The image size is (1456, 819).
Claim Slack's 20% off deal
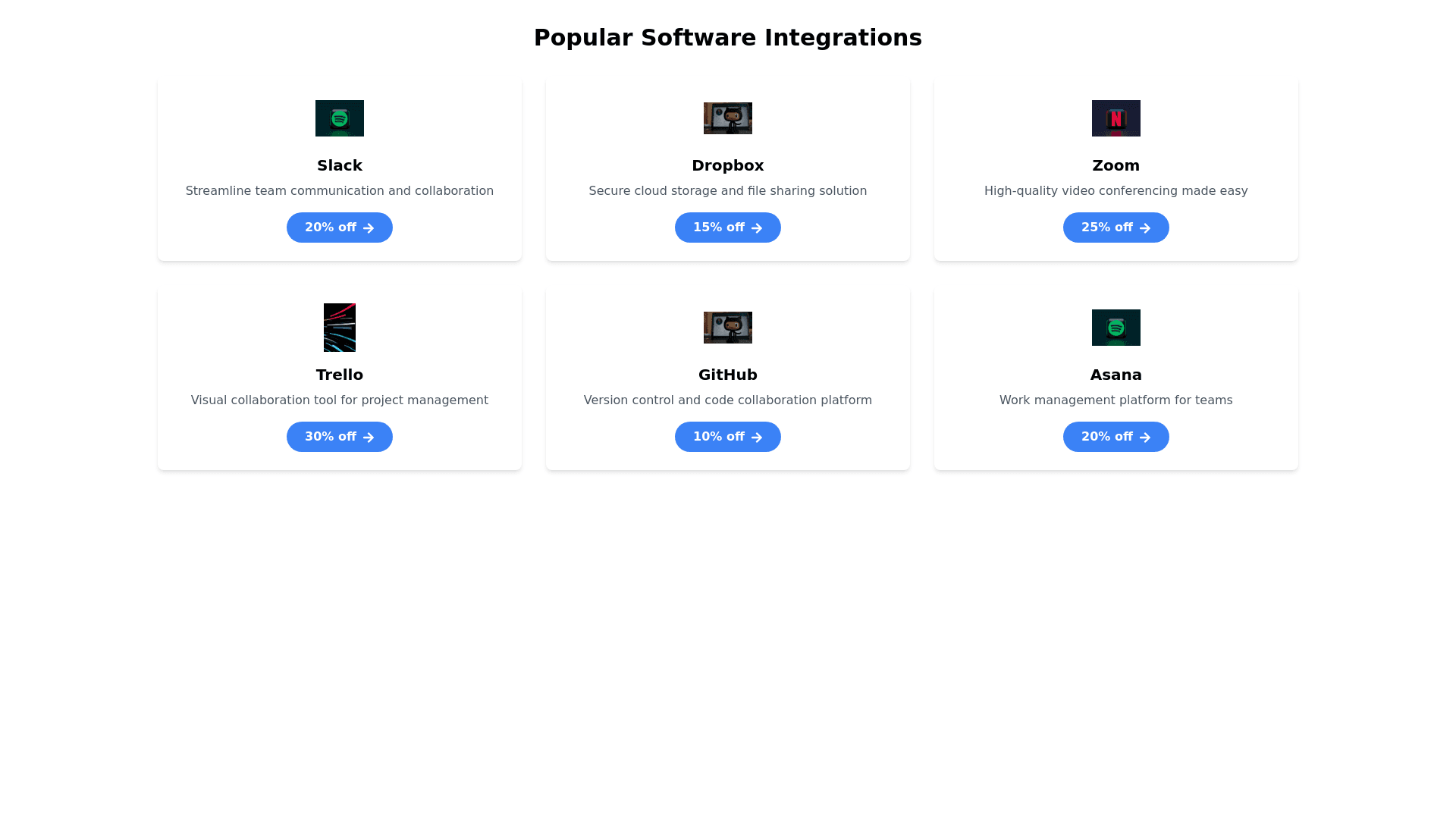tap(339, 227)
